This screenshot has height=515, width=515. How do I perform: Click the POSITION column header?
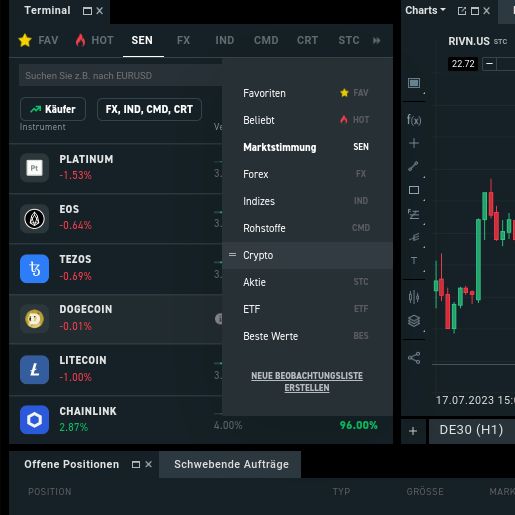tap(50, 492)
